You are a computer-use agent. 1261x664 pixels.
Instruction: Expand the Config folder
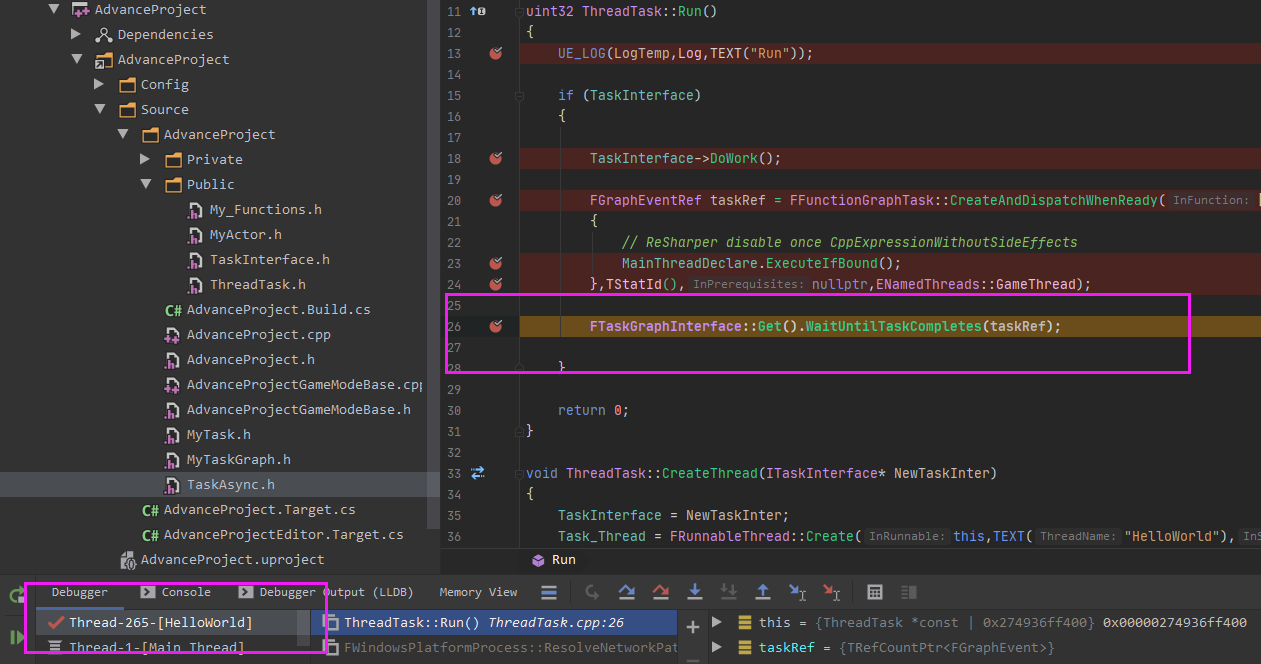pos(100,84)
